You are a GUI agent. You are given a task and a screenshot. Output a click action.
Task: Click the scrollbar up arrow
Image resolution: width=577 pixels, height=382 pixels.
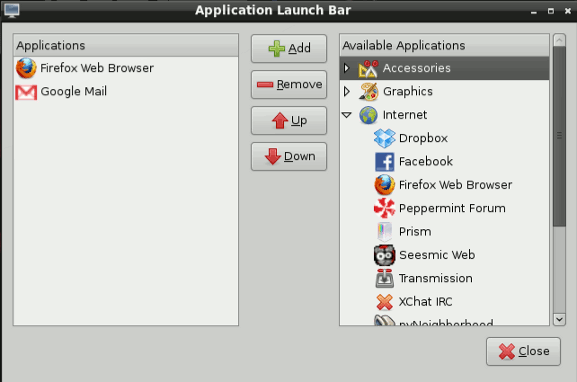559,40
